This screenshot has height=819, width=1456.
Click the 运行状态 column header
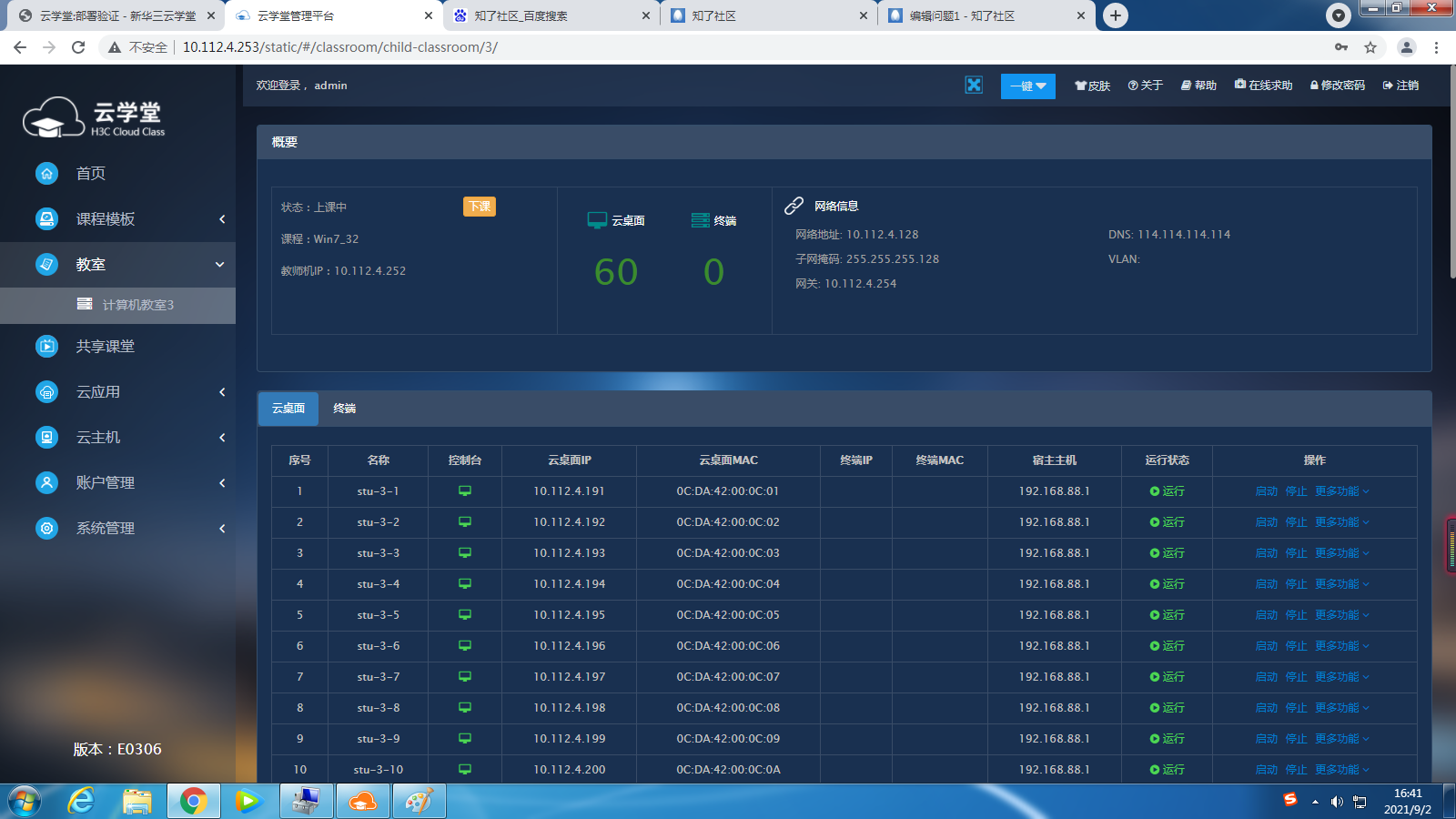pos(1167,460)
